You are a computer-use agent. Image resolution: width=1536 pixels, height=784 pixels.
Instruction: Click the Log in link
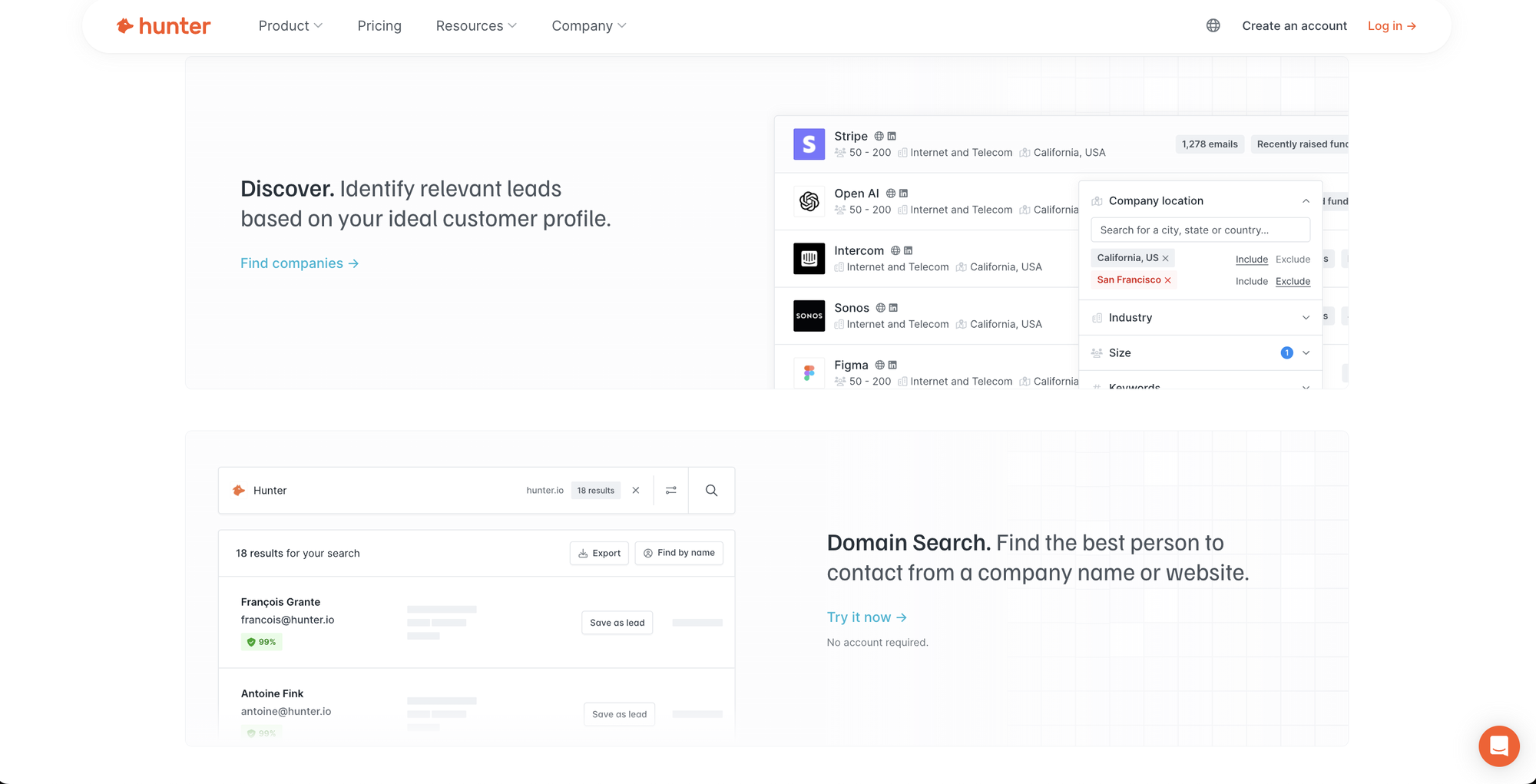(1392, 26)
